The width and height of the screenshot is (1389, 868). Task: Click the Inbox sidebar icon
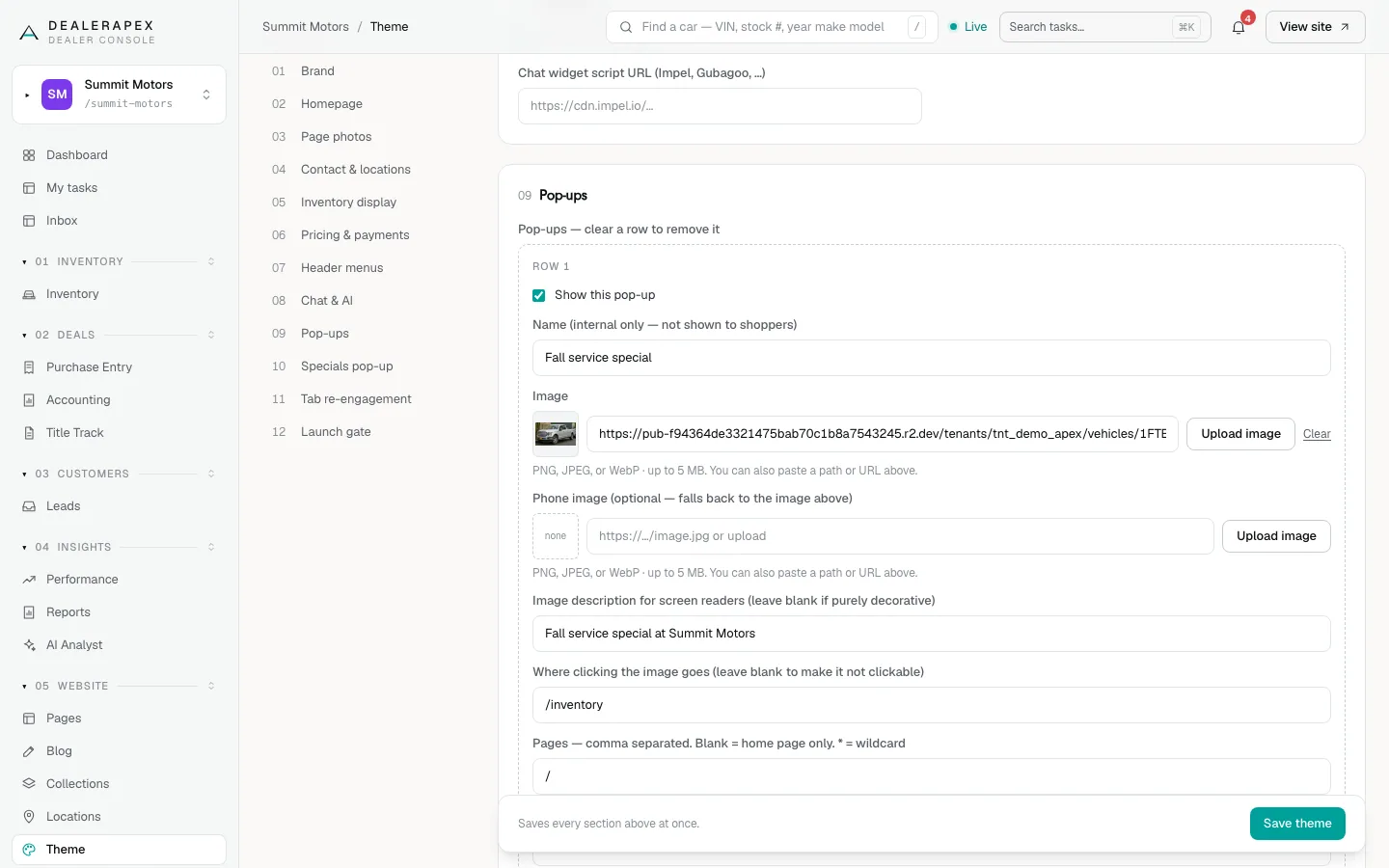coord(29,221)
